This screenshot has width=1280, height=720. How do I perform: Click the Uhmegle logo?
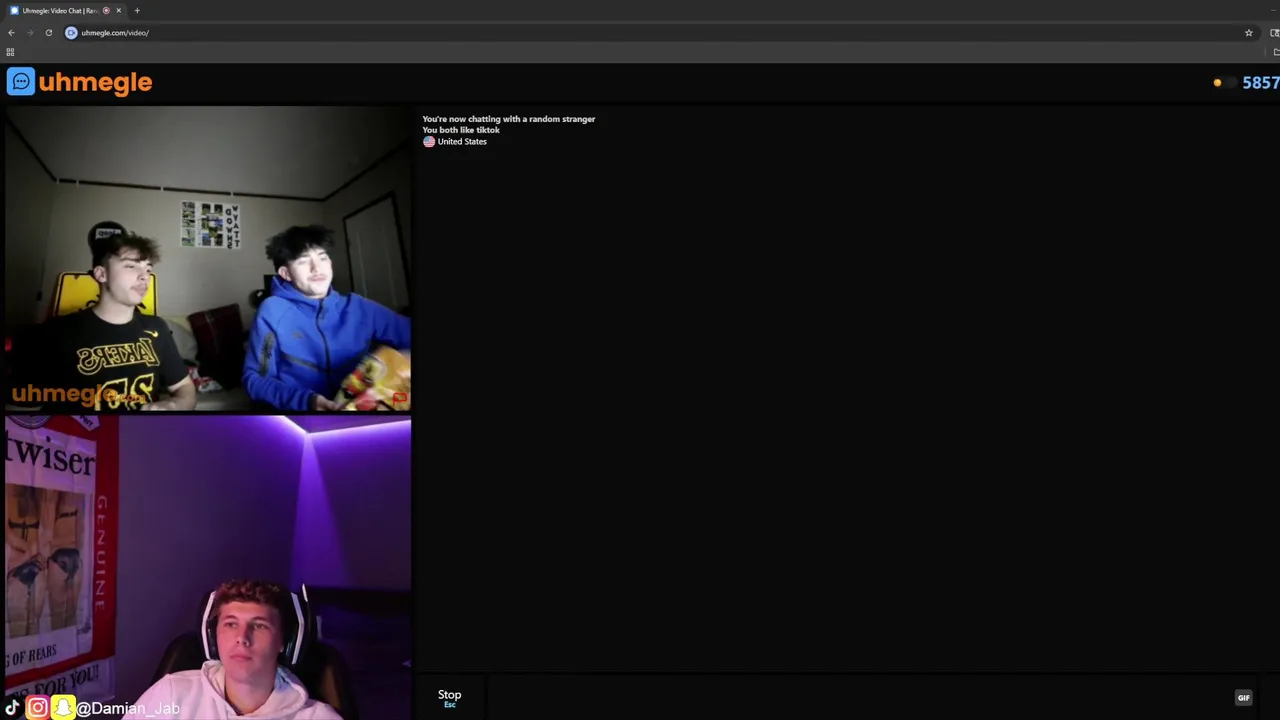(x=79, y=82)
